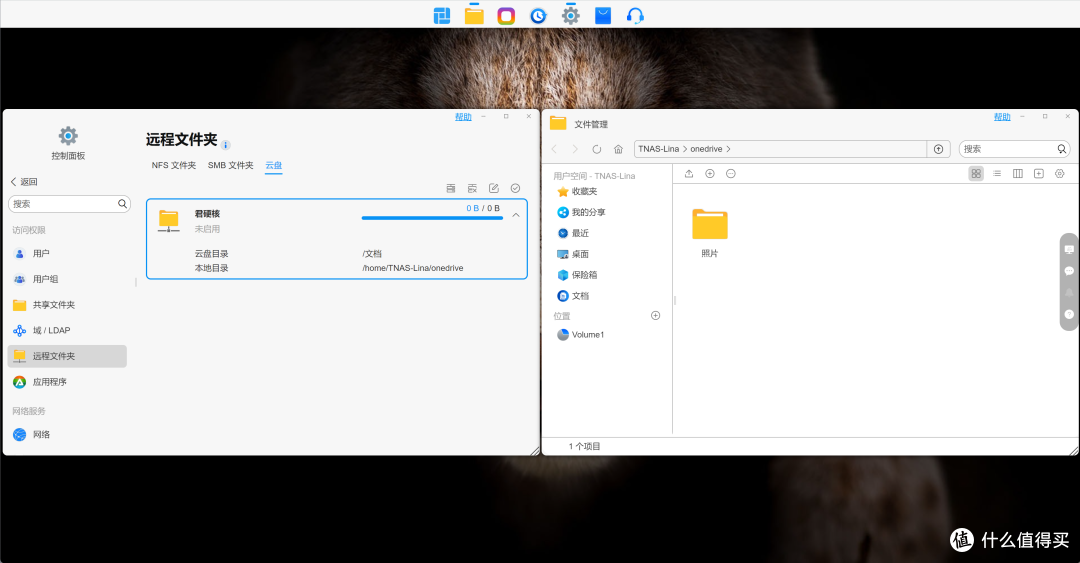Select the 云盘 tab
Image resolution: width=1080 pixels, height=563 pixels.
click(x=273, y=165)
